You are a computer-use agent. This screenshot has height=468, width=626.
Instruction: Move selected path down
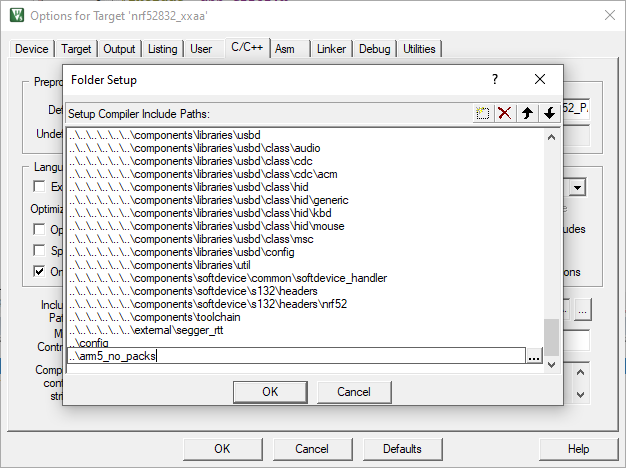(549, 113)
